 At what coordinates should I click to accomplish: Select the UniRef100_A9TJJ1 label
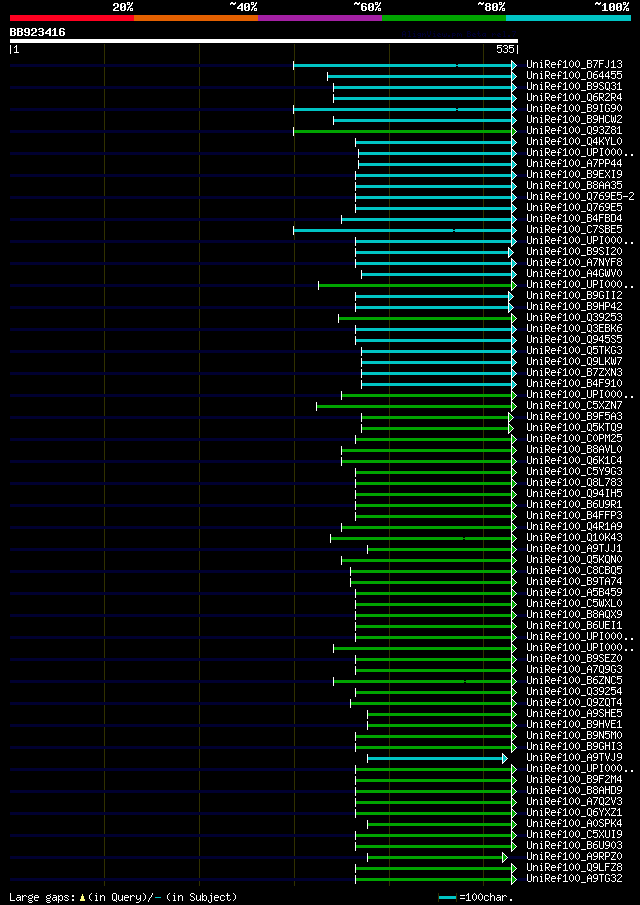click(574, 548)
